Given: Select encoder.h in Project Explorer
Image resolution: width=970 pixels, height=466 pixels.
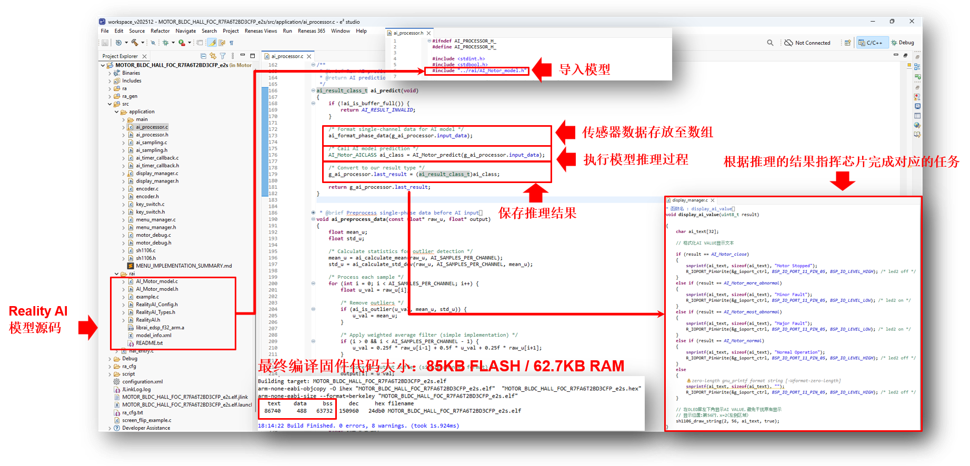Looking at the screenshot, I should click(147, 196).
